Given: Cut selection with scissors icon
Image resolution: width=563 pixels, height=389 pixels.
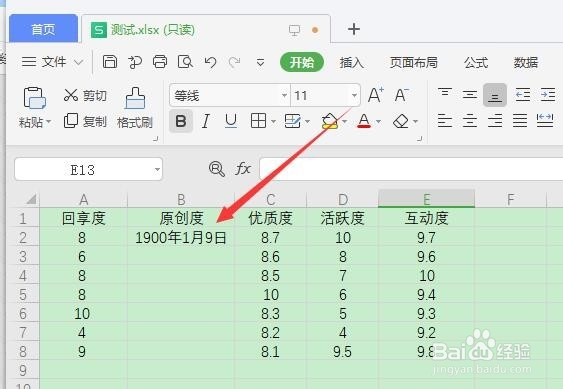Looking at the screenshot, I should (71, 95).
